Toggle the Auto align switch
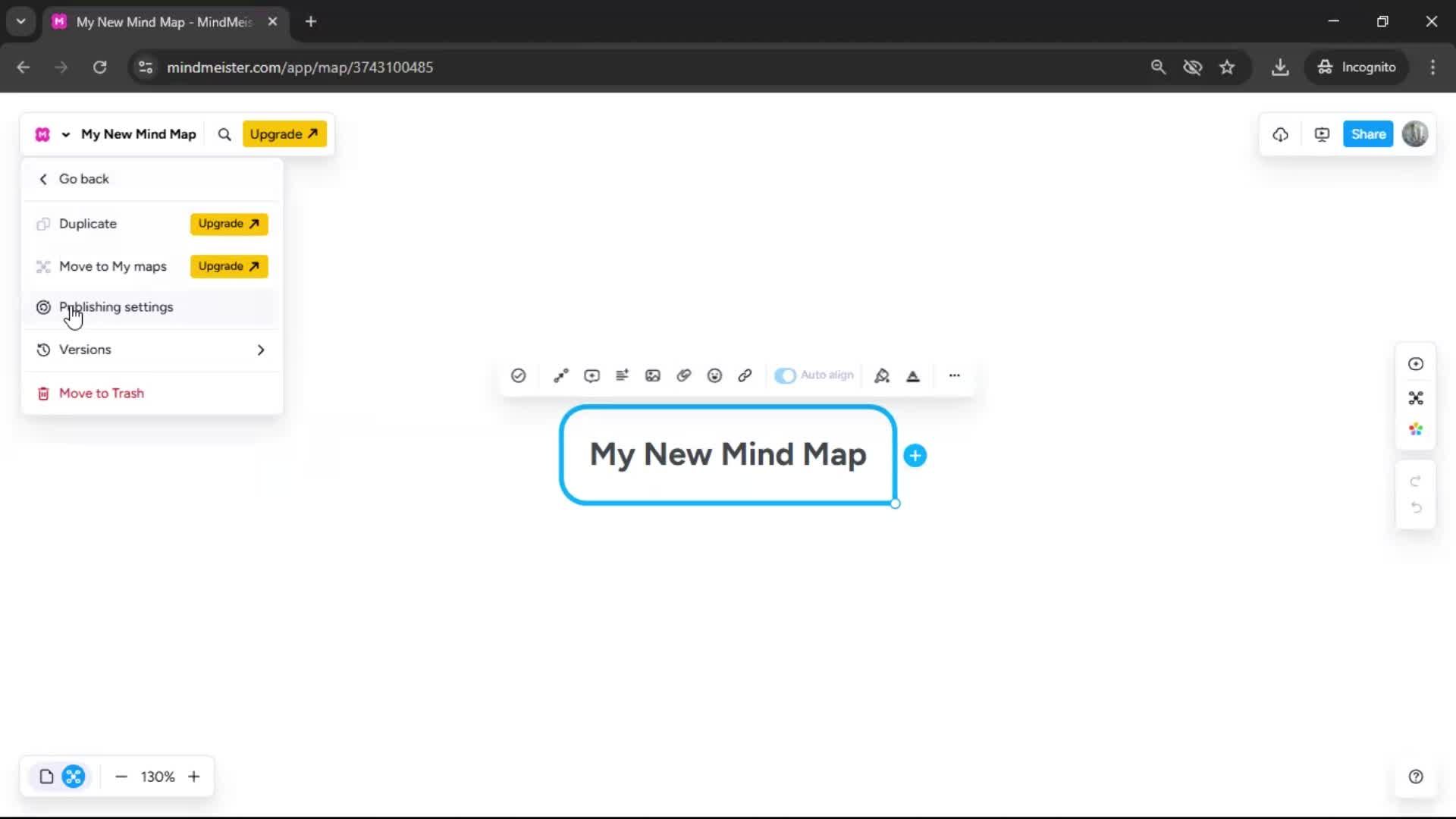Screen dimensions: 1456x819 click(x=785, y=375)
